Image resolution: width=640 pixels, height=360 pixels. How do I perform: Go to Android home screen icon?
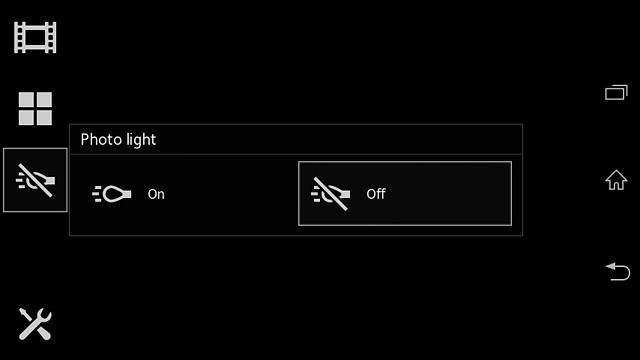[x=616, y=180]
